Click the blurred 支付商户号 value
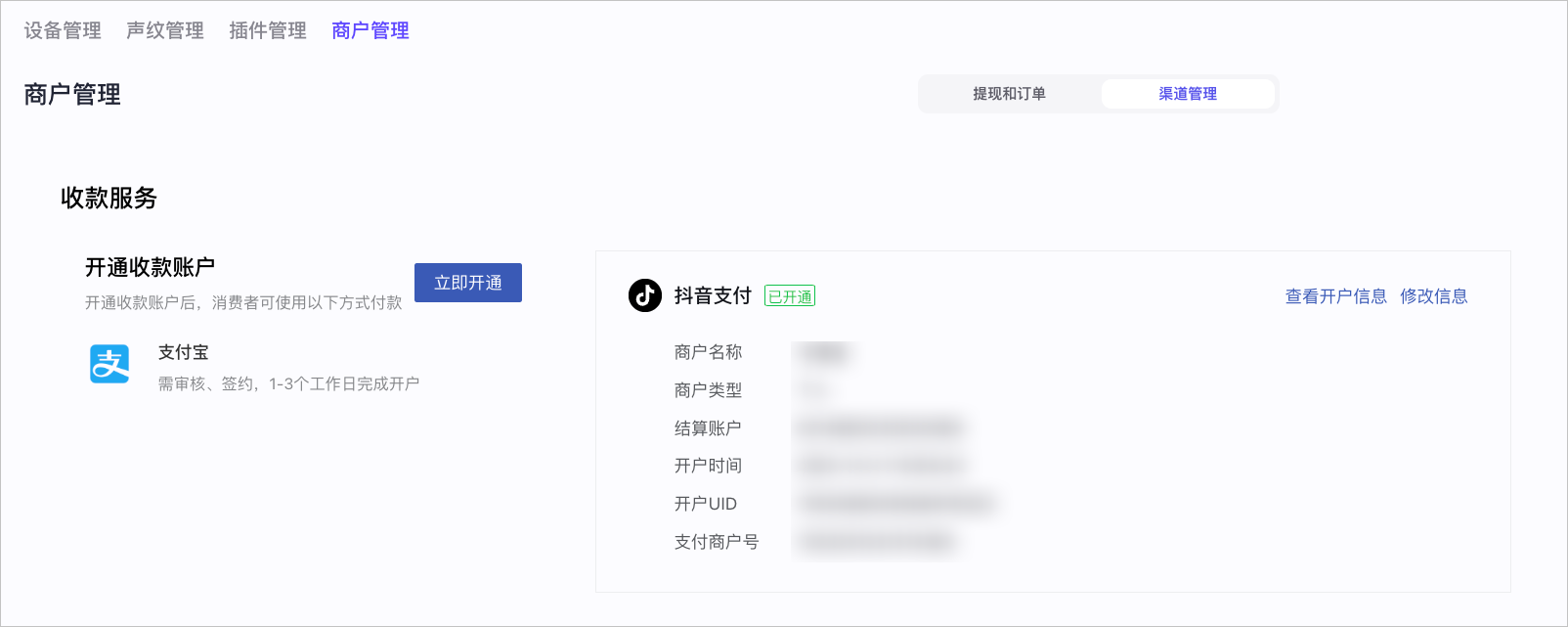Viewport: 1568px width, 627px height. click(877, 541)
